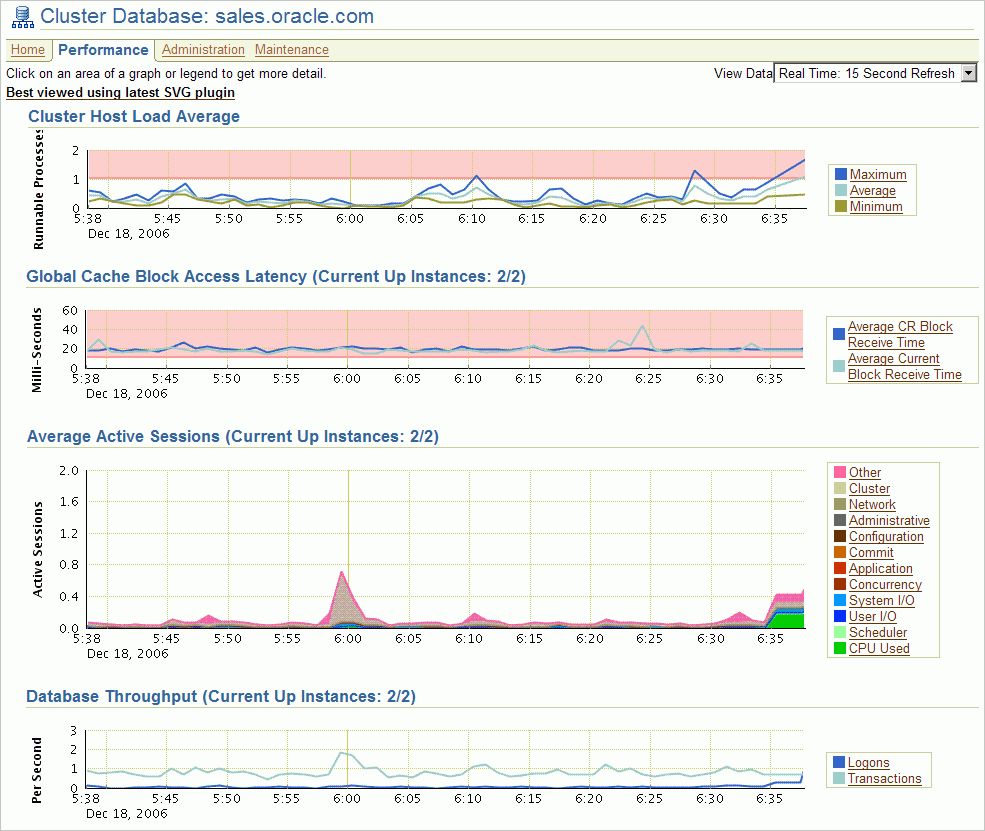Switch to the Home tab
985x831 pixels.
click(x=27, y=50)
